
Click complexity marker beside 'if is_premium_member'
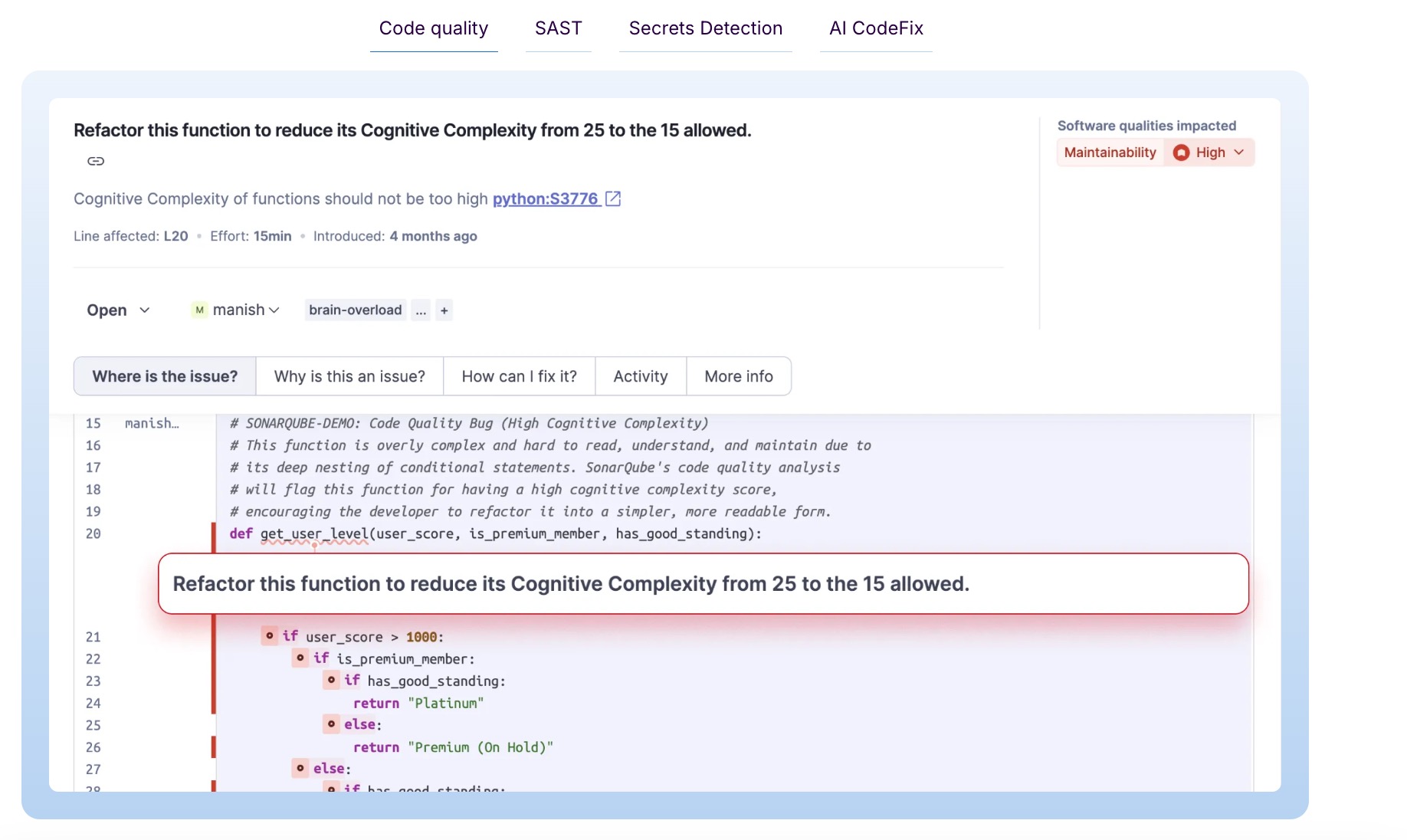(x=300, y=658)
